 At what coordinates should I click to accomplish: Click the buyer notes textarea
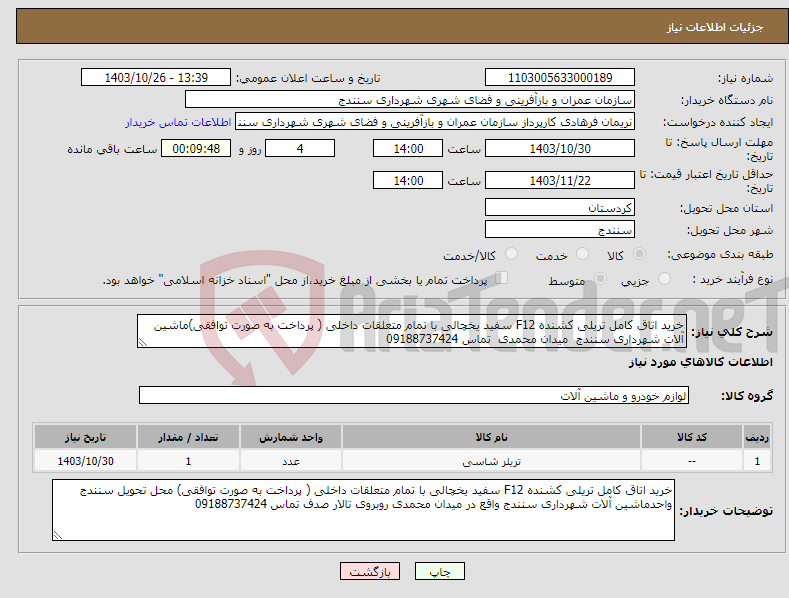[363, 510]
